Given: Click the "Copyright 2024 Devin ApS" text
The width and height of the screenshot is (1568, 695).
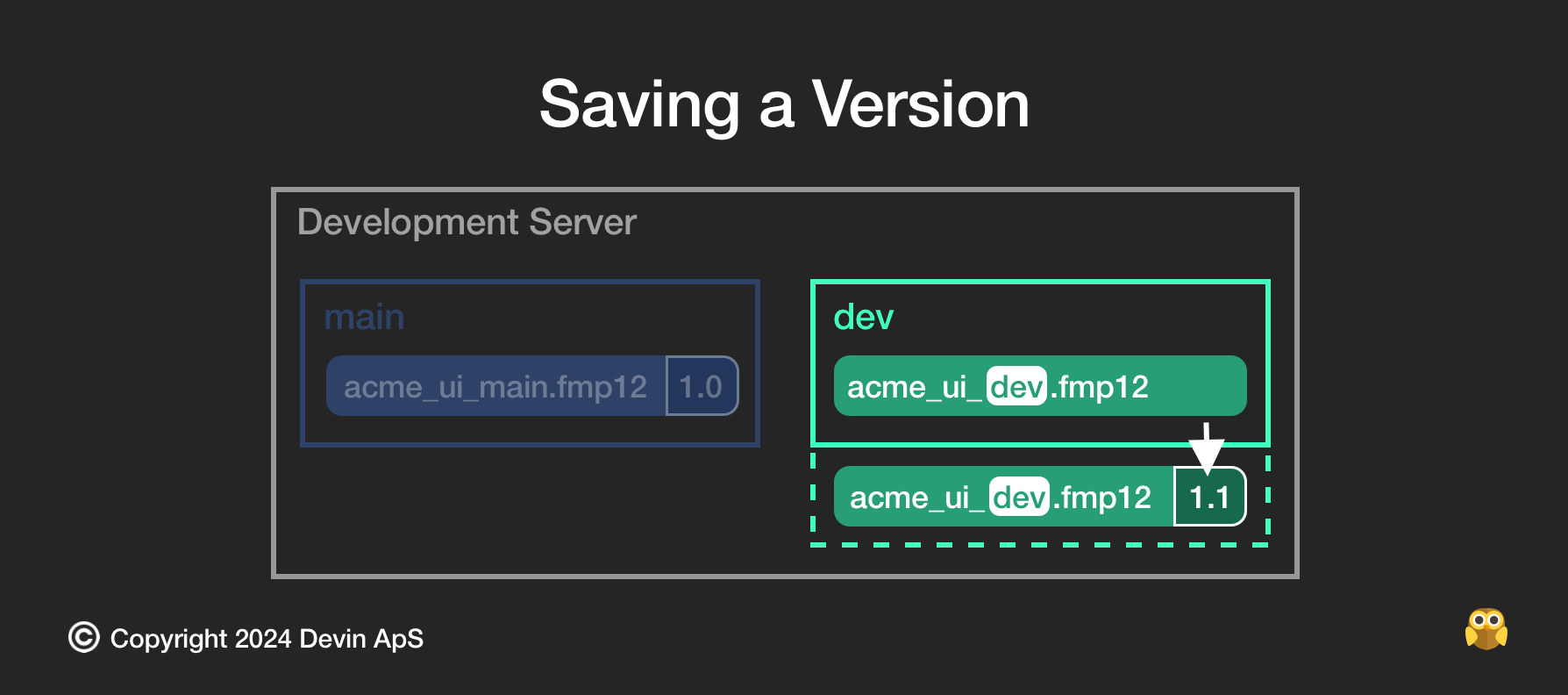Looking at the screenshot, I should (x=267, y=639).
